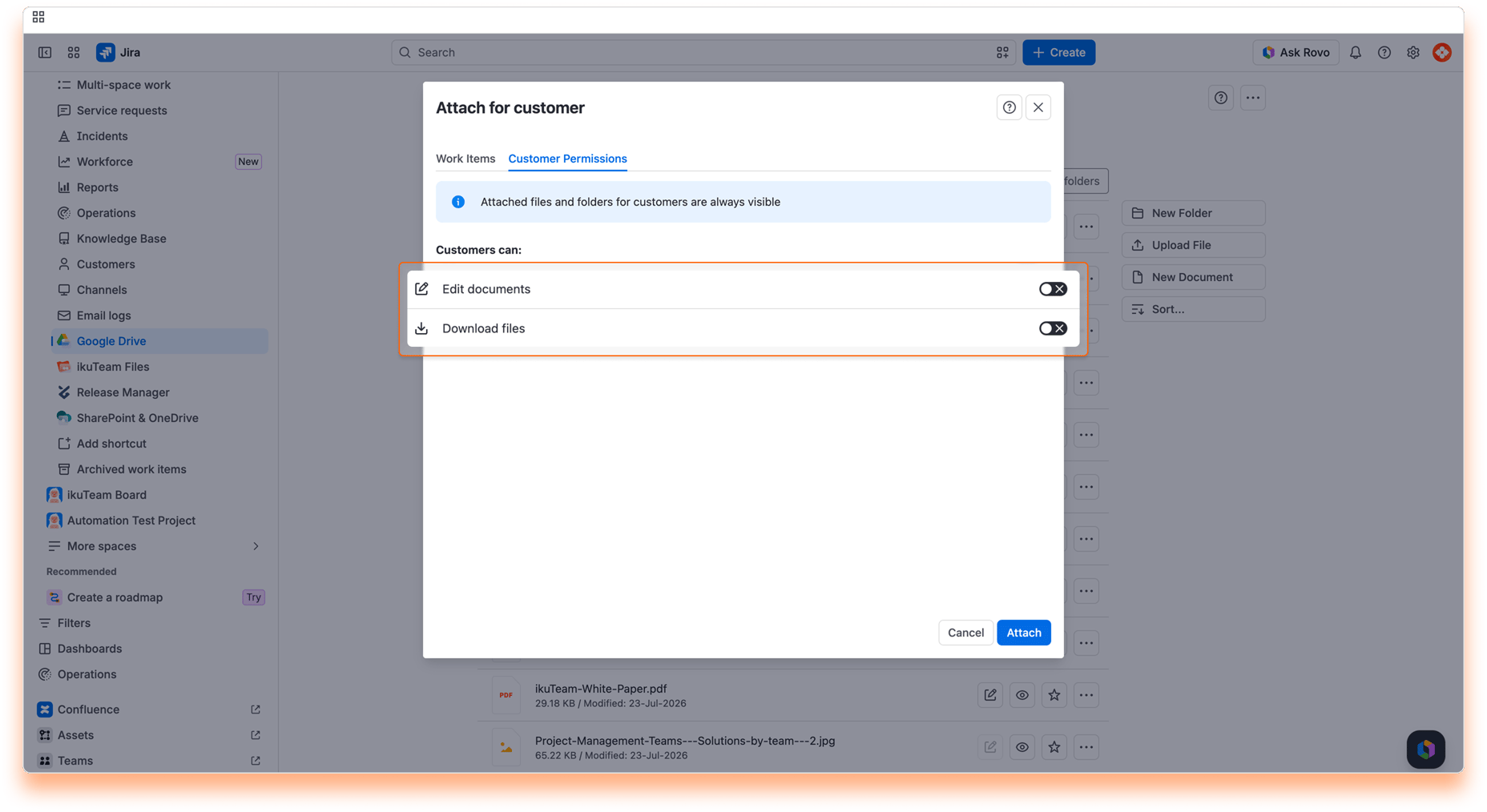The height and width of the screenshot is (812, 1487).
Task: Collapse the sidebar with the panel icon
Action: tap(45, 52)
